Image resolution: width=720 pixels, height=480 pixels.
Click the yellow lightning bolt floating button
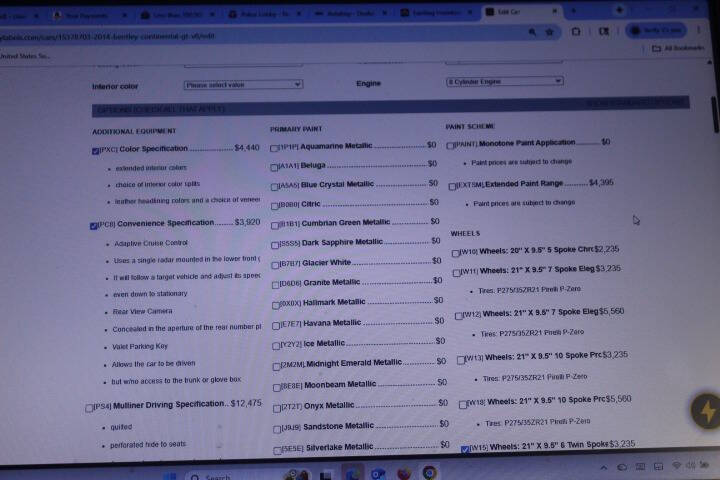coord(706,411)
